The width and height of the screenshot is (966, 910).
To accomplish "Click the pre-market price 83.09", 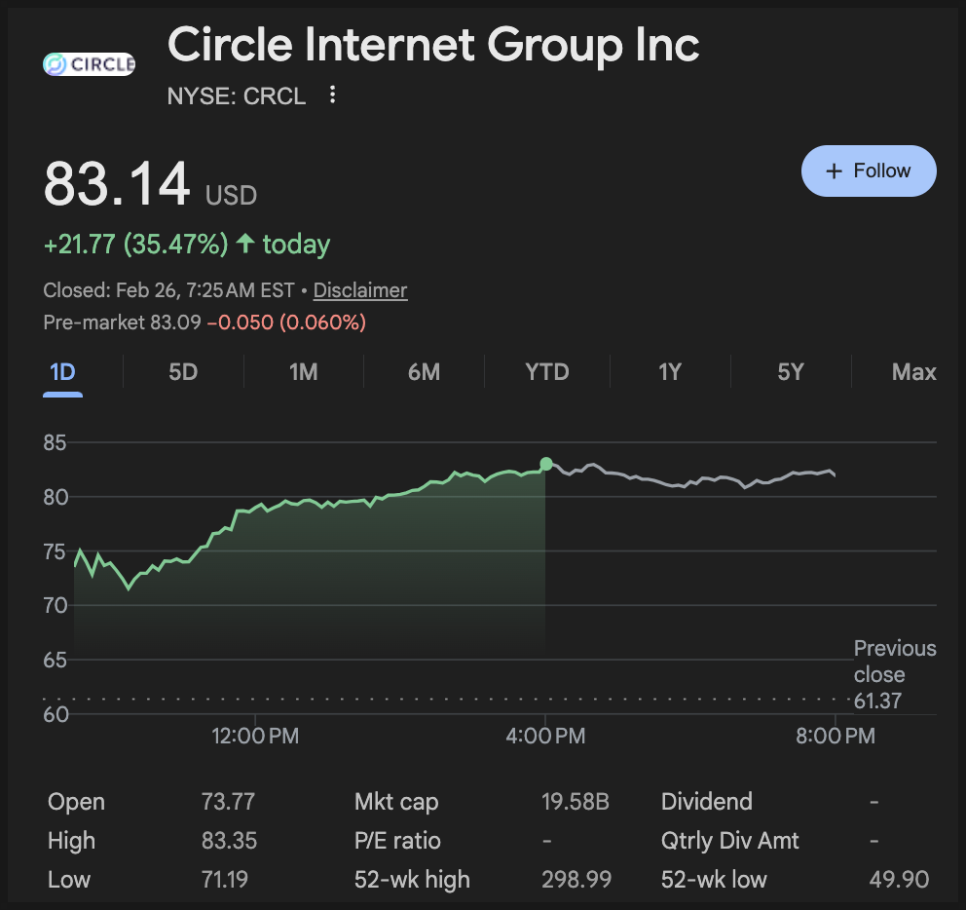I will click(176, 323).
